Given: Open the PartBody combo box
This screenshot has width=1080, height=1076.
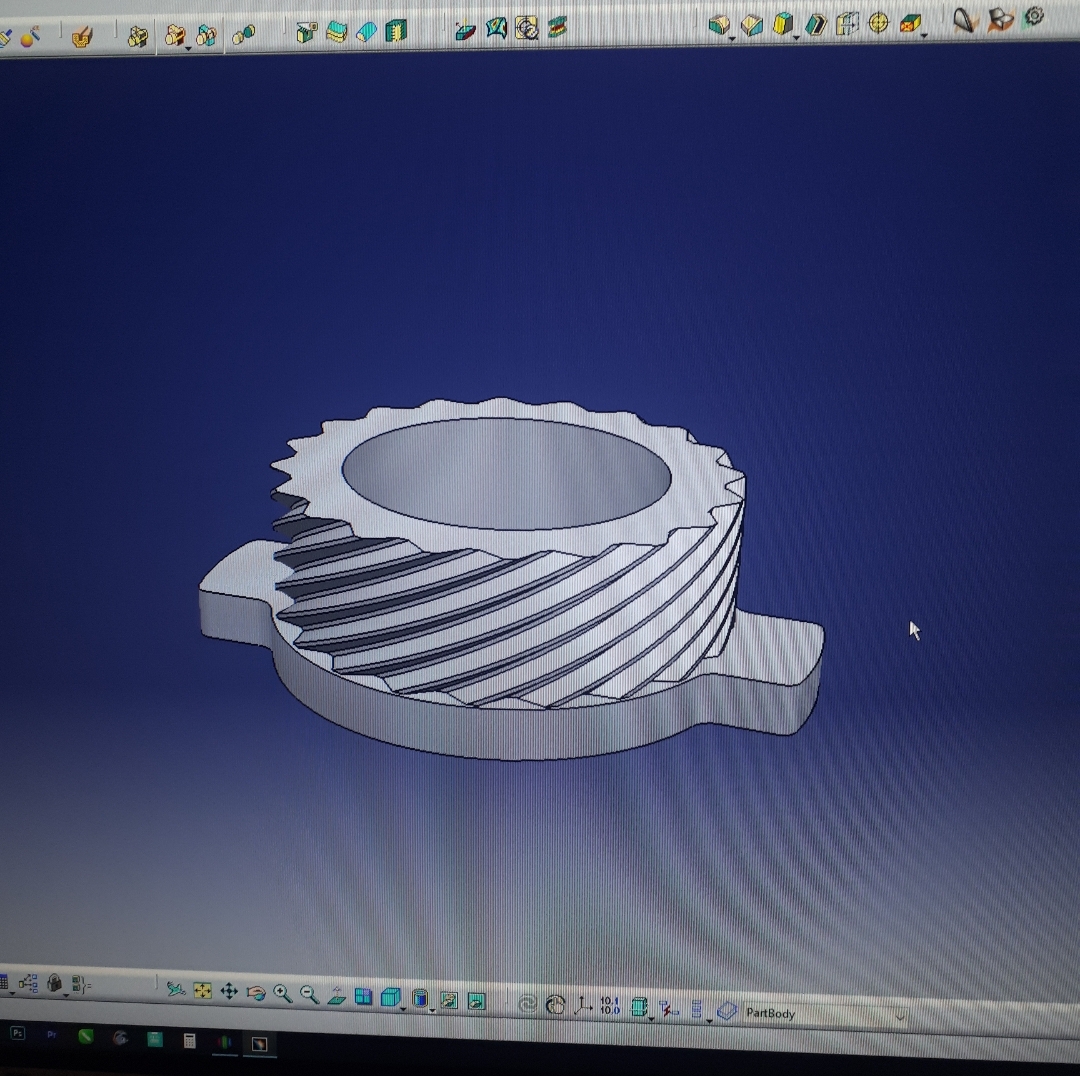Looking at the screenshot, I should 826,1014.
